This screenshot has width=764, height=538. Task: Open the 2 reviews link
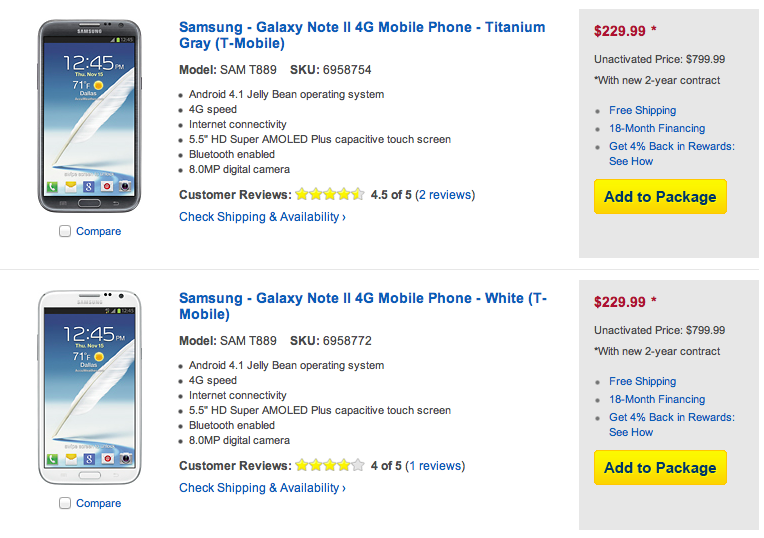pos(445,195)
